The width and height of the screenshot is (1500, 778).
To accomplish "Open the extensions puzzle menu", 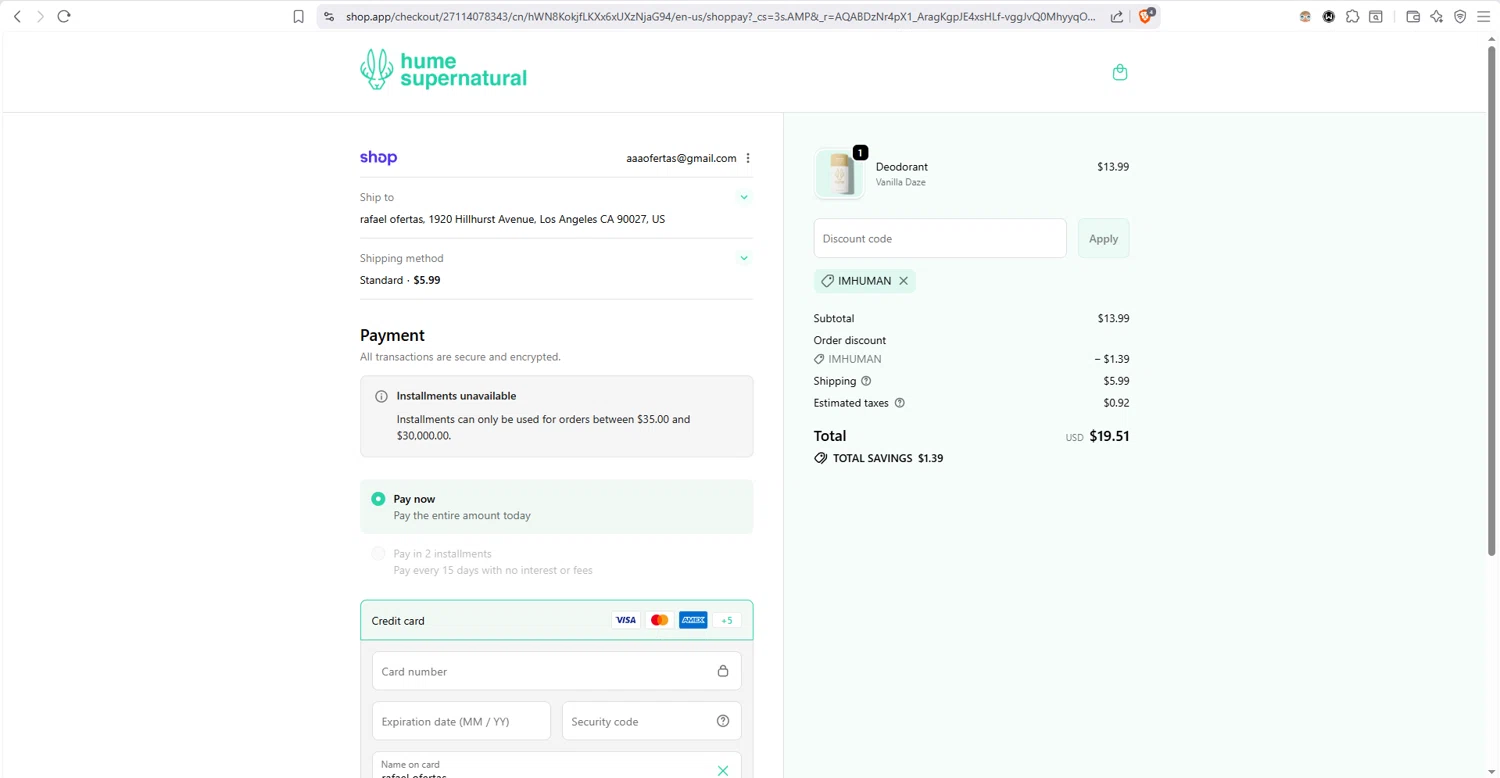I will [1352, 16].
